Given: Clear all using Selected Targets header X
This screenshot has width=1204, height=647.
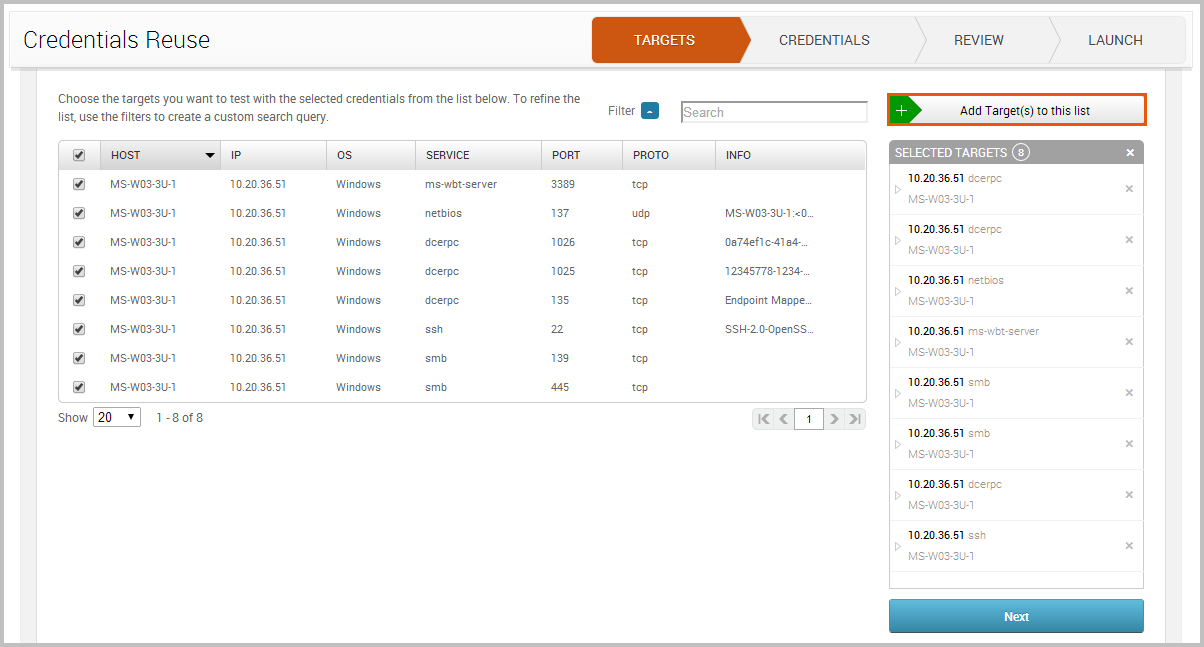Looking at the screenshot, I should click(1130, 153).
